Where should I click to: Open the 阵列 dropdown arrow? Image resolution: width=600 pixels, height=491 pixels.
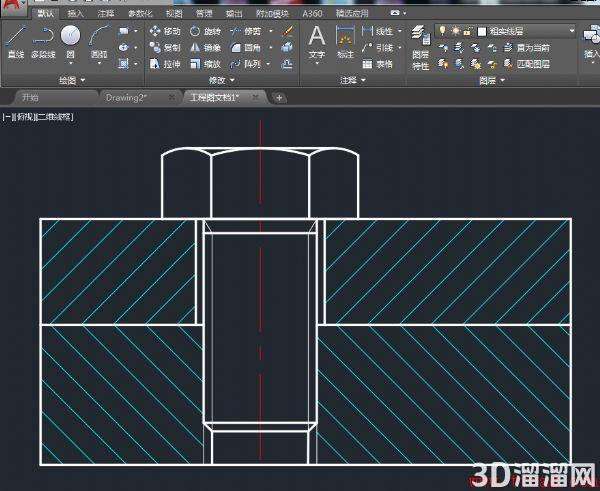(268, 64)
